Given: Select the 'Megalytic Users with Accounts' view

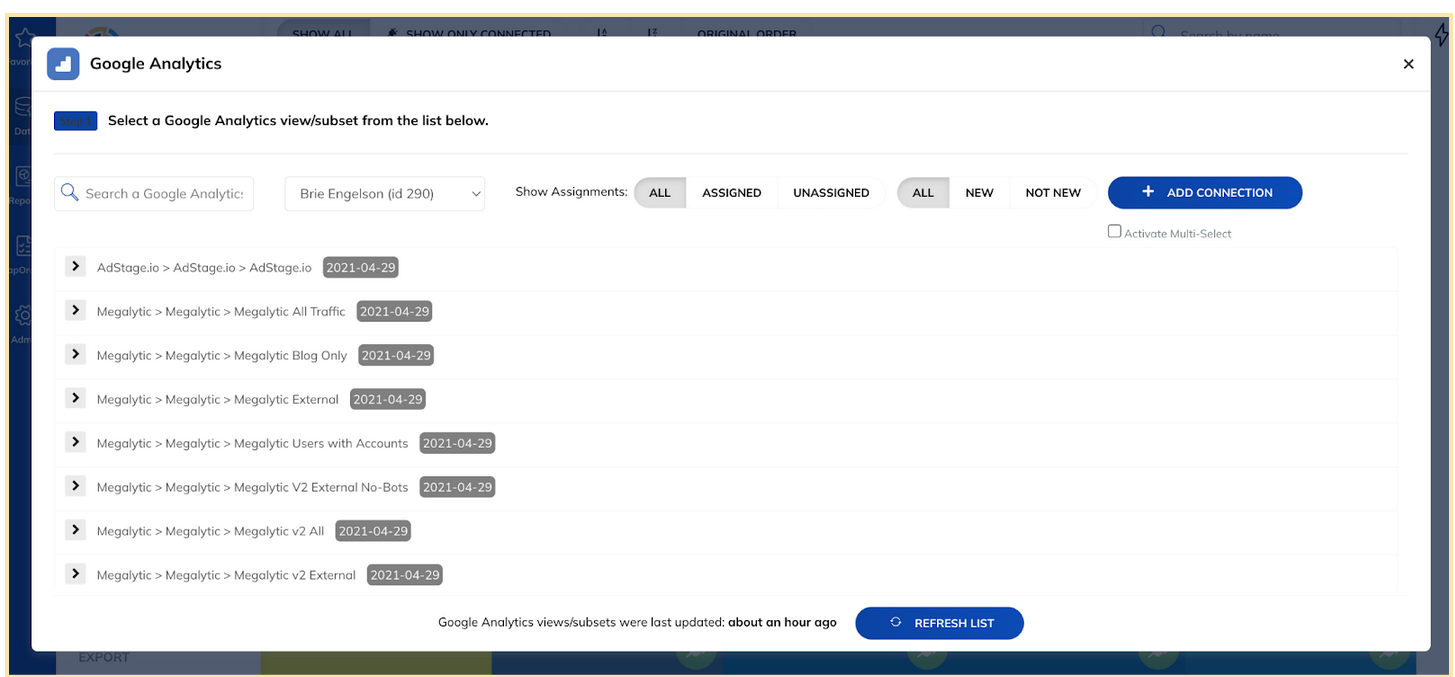Looking at the screenshot, I should pos(253,444).
